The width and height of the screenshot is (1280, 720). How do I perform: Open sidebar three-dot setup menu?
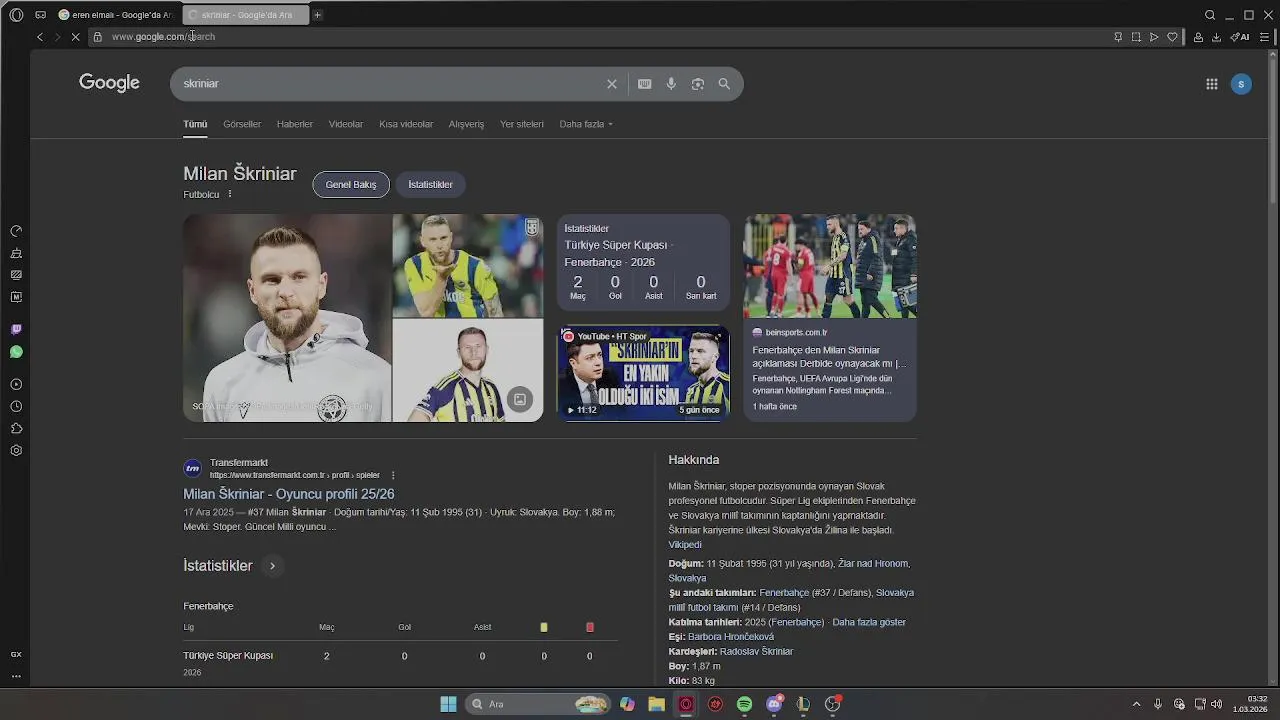click(x=16, y=676)
